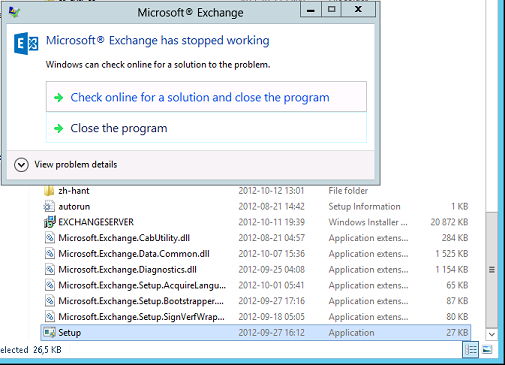Click Microsoft.Exchange.Diagnostics.dll file icon
Viewport: 505px width, 365px height.
(49, 269)
